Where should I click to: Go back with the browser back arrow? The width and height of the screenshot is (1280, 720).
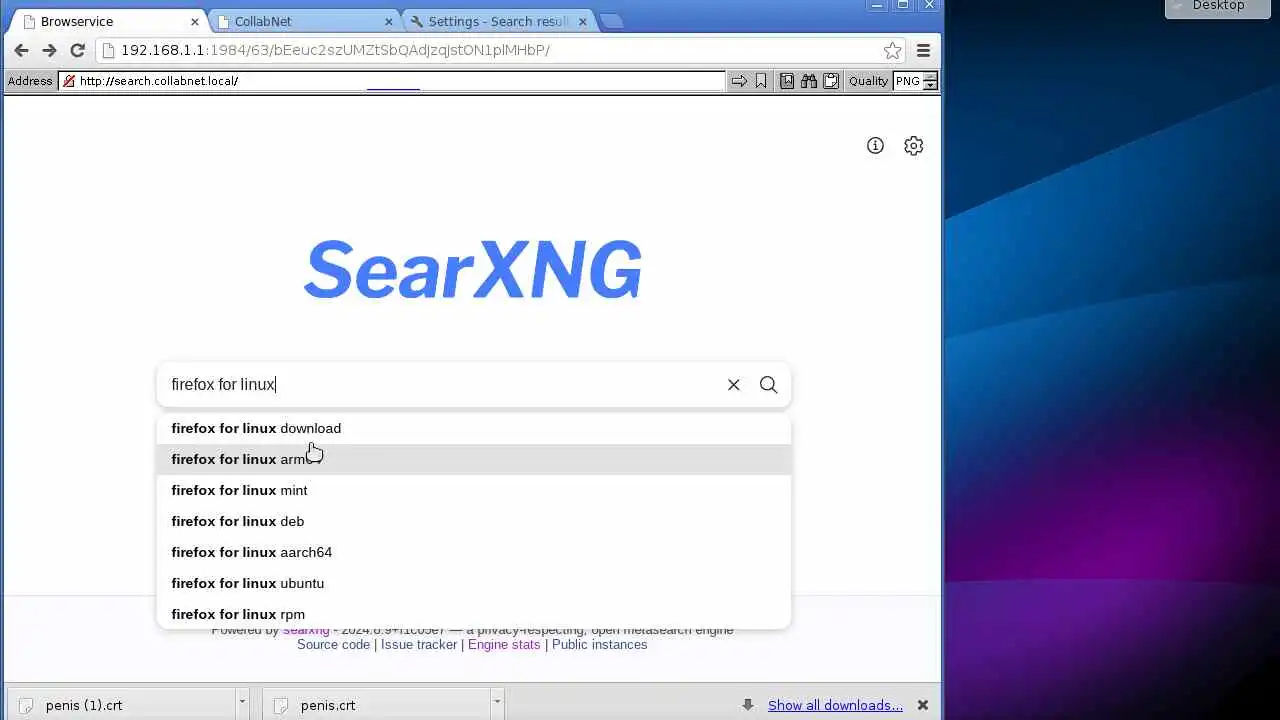coord(21,50)
